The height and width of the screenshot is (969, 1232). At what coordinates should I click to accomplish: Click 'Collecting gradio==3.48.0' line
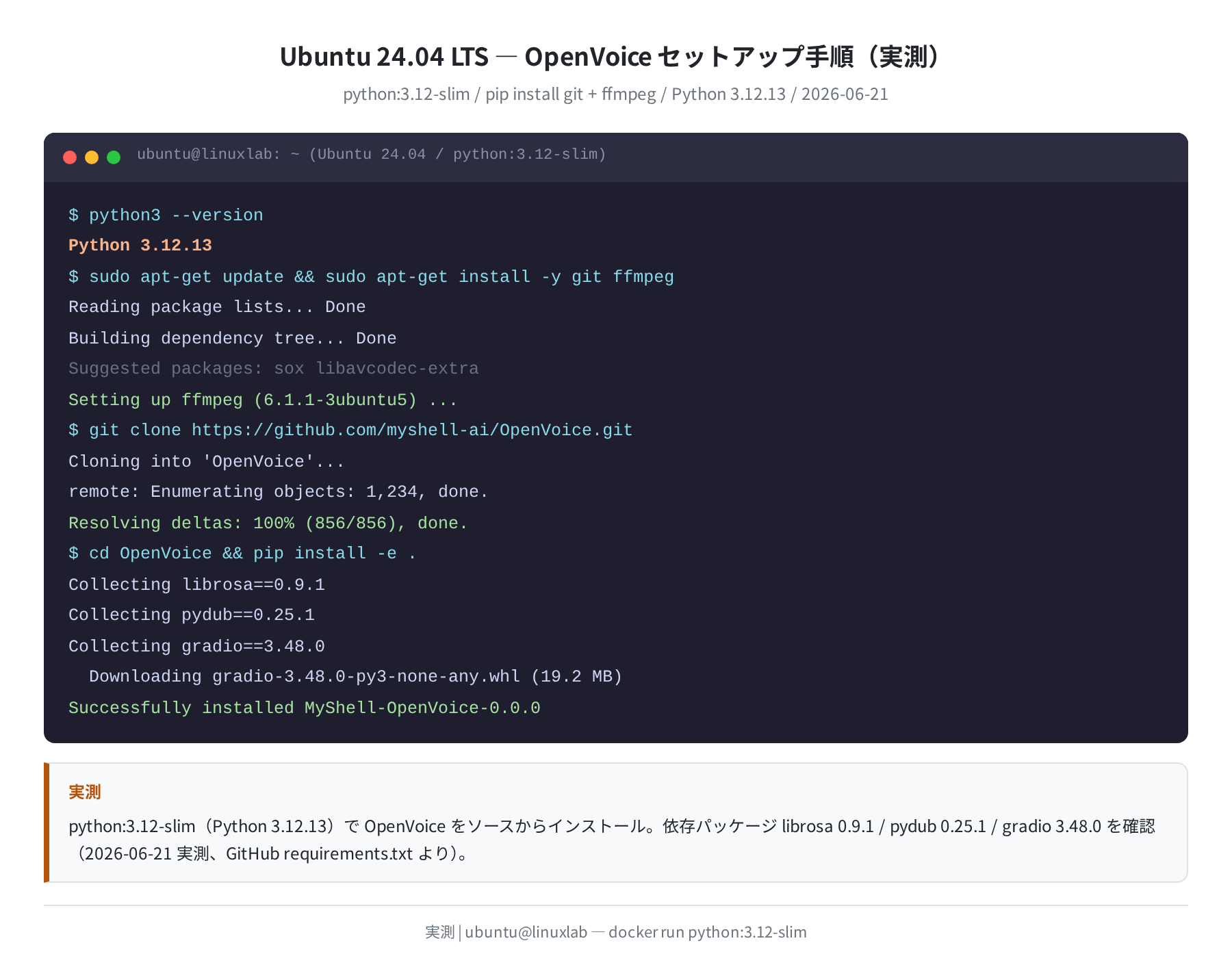[196, 647]
